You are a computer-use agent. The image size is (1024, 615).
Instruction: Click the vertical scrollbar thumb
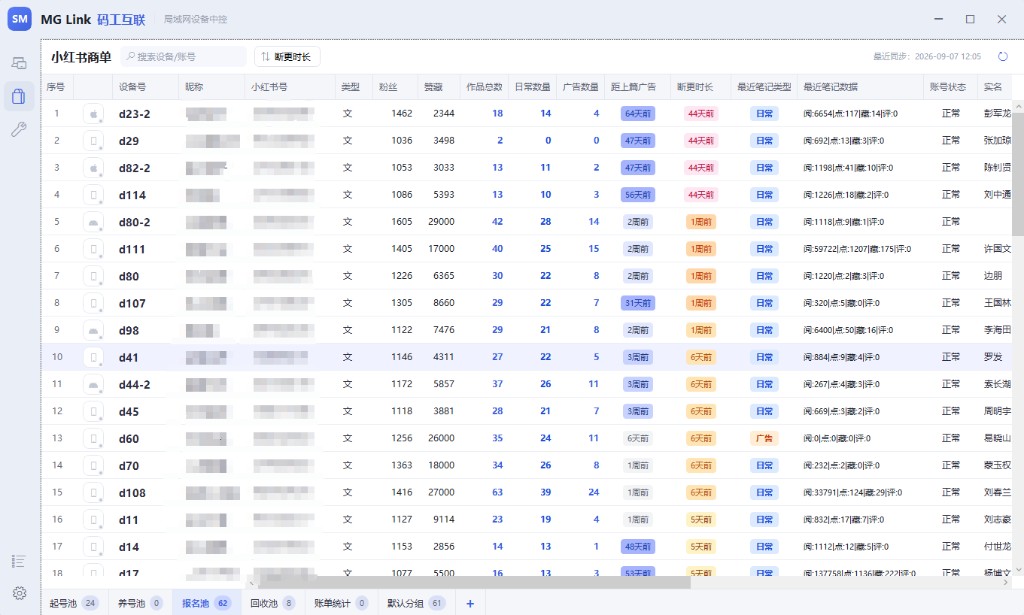click(x=1017, y=173)
